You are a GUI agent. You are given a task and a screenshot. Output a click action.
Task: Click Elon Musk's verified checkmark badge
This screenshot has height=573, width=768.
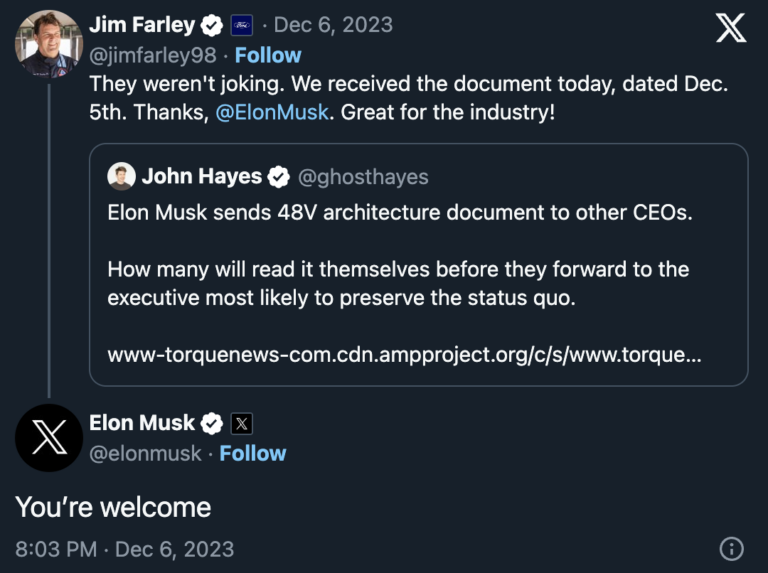point(211,422)
